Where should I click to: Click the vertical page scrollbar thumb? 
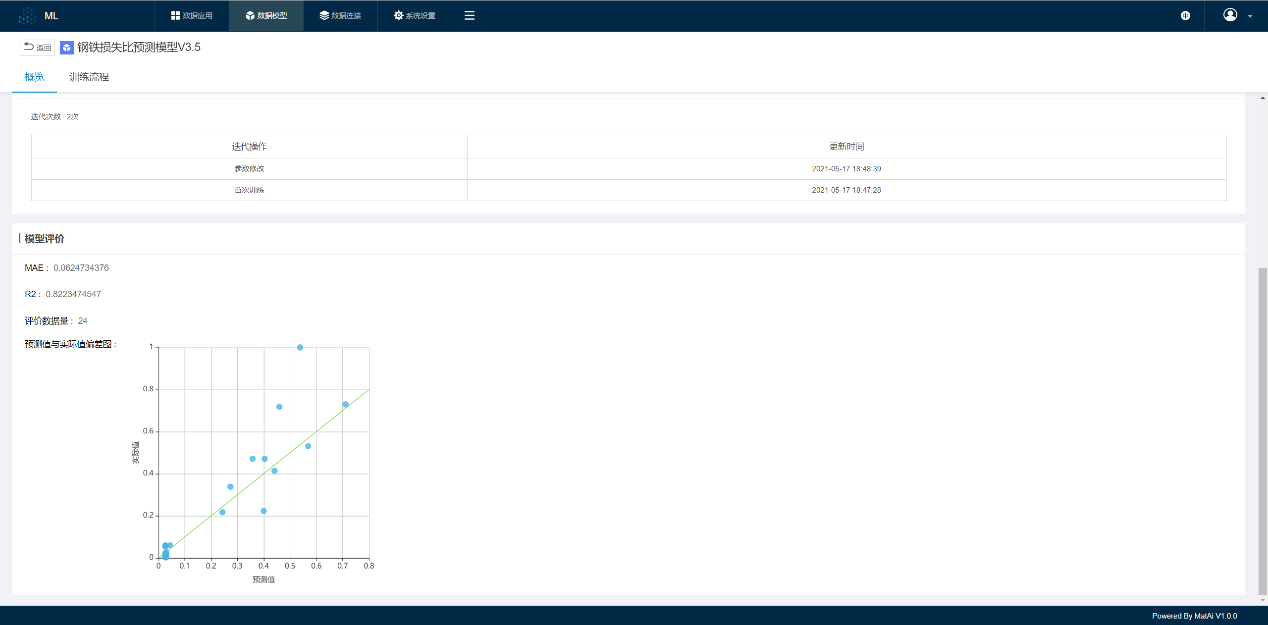1262,430
